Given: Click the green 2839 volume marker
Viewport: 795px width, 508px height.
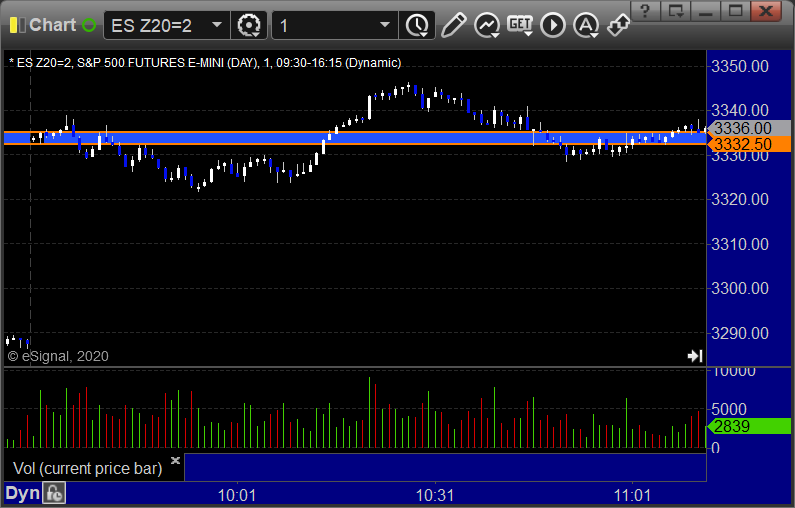Looking at the screenshot, I should pos(749,426).
